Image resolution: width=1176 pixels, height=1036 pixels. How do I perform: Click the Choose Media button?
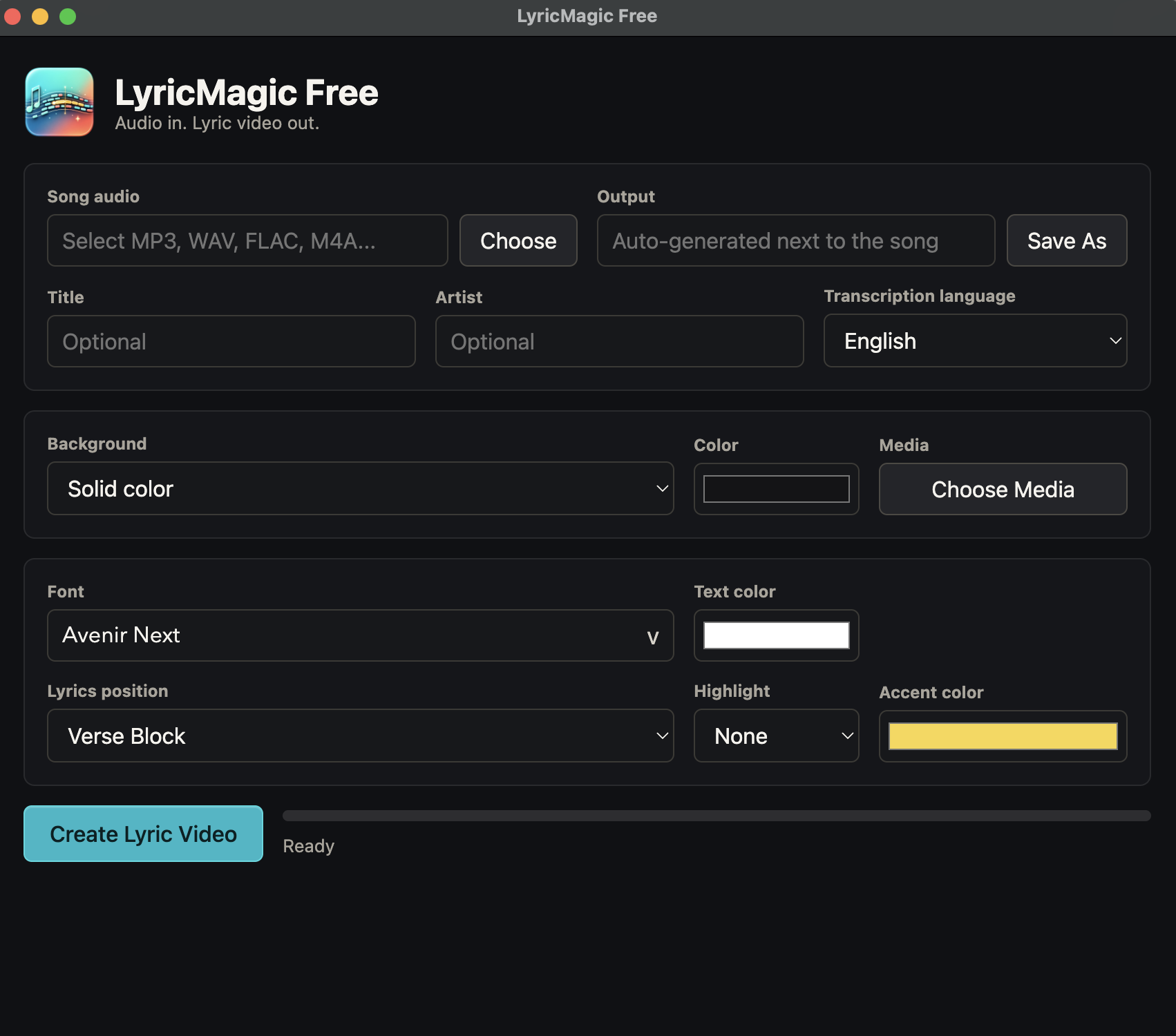tap(1003, 489)
